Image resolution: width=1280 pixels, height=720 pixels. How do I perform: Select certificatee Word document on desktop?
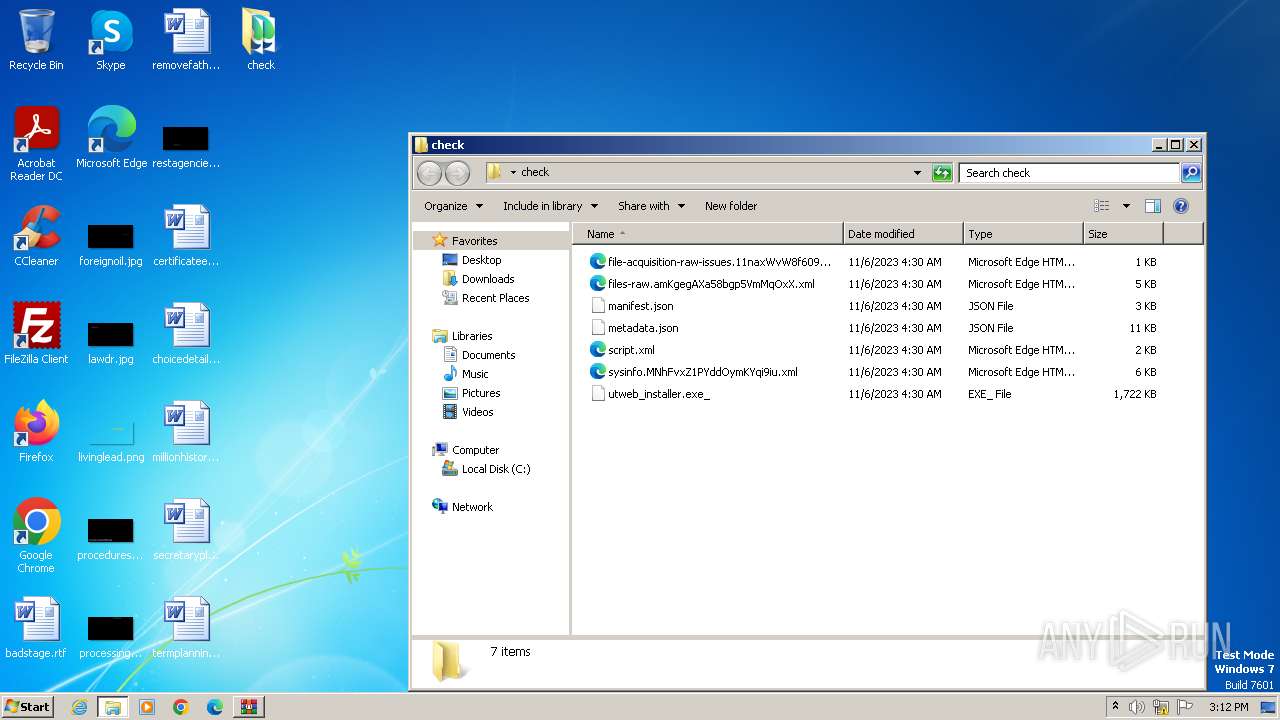tap(186, 236)
